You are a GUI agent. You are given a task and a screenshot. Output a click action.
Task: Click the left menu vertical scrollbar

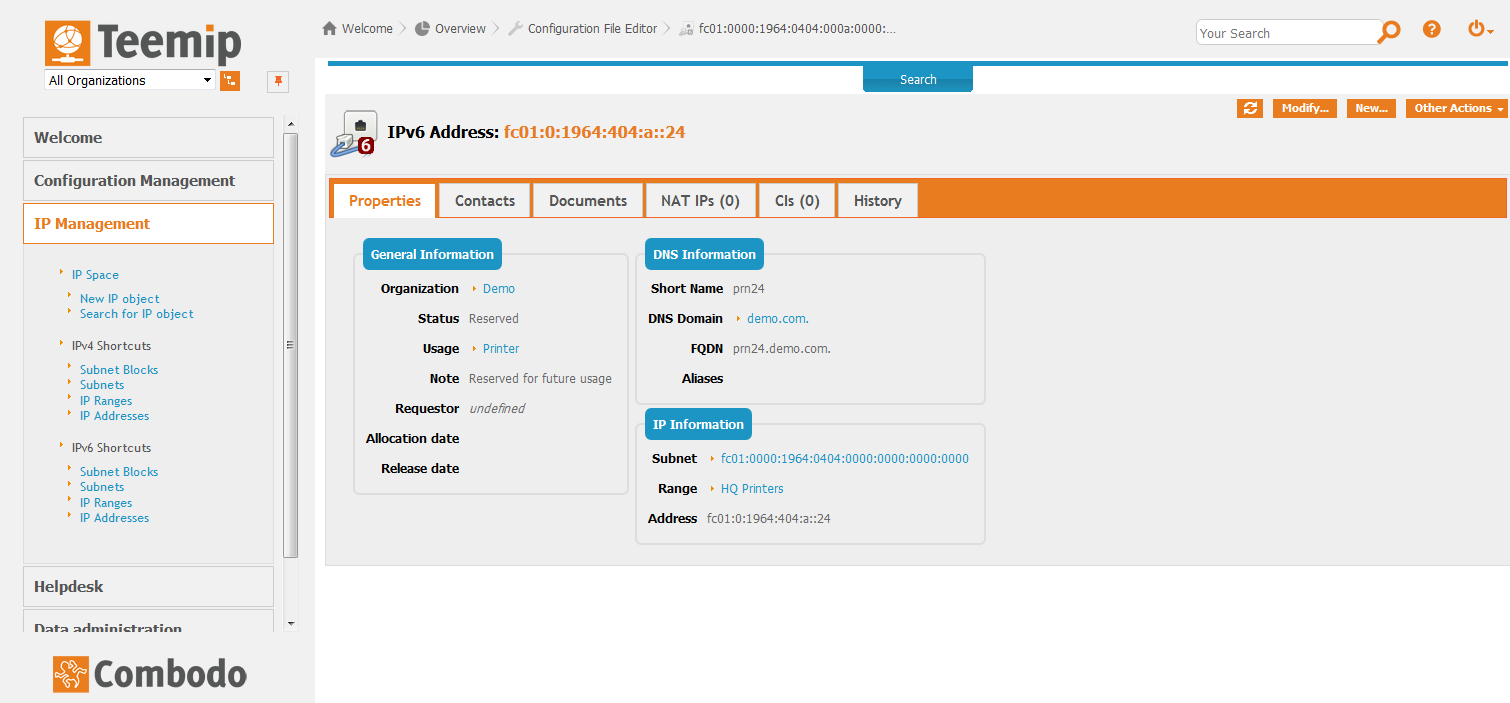pyautogui.click(x=291, y=345)
